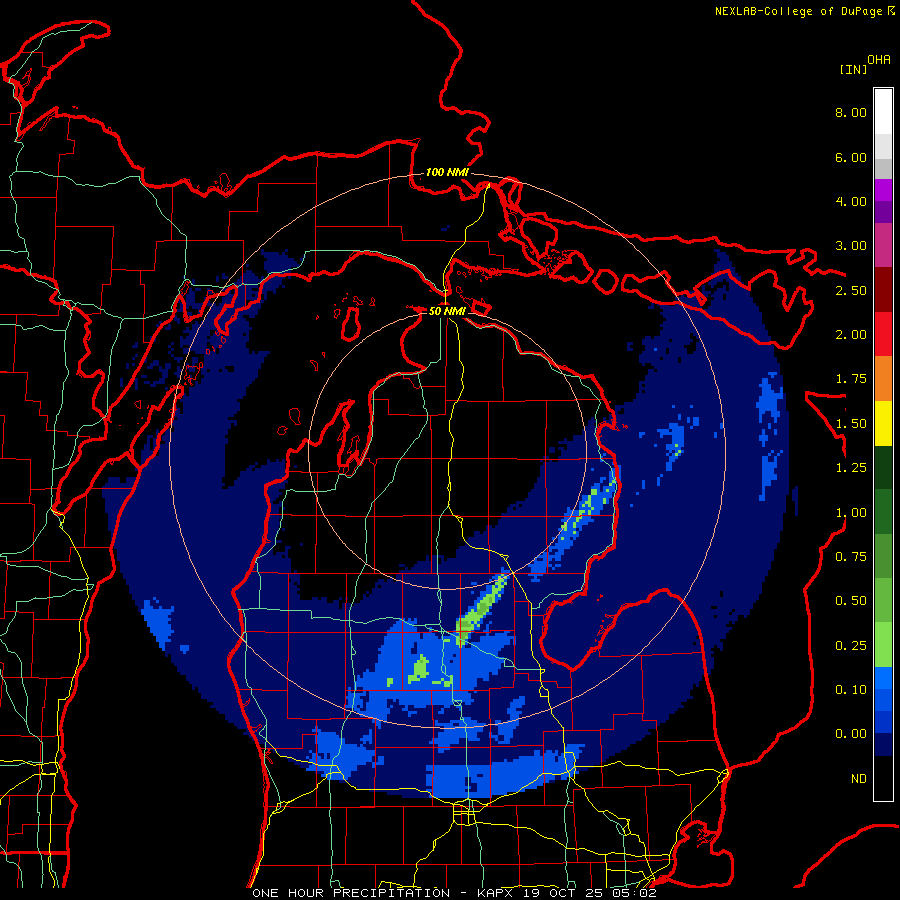The image size is (900, 900).
Task: Click the 8.00 legend value
Action: [x=851, y=112]
